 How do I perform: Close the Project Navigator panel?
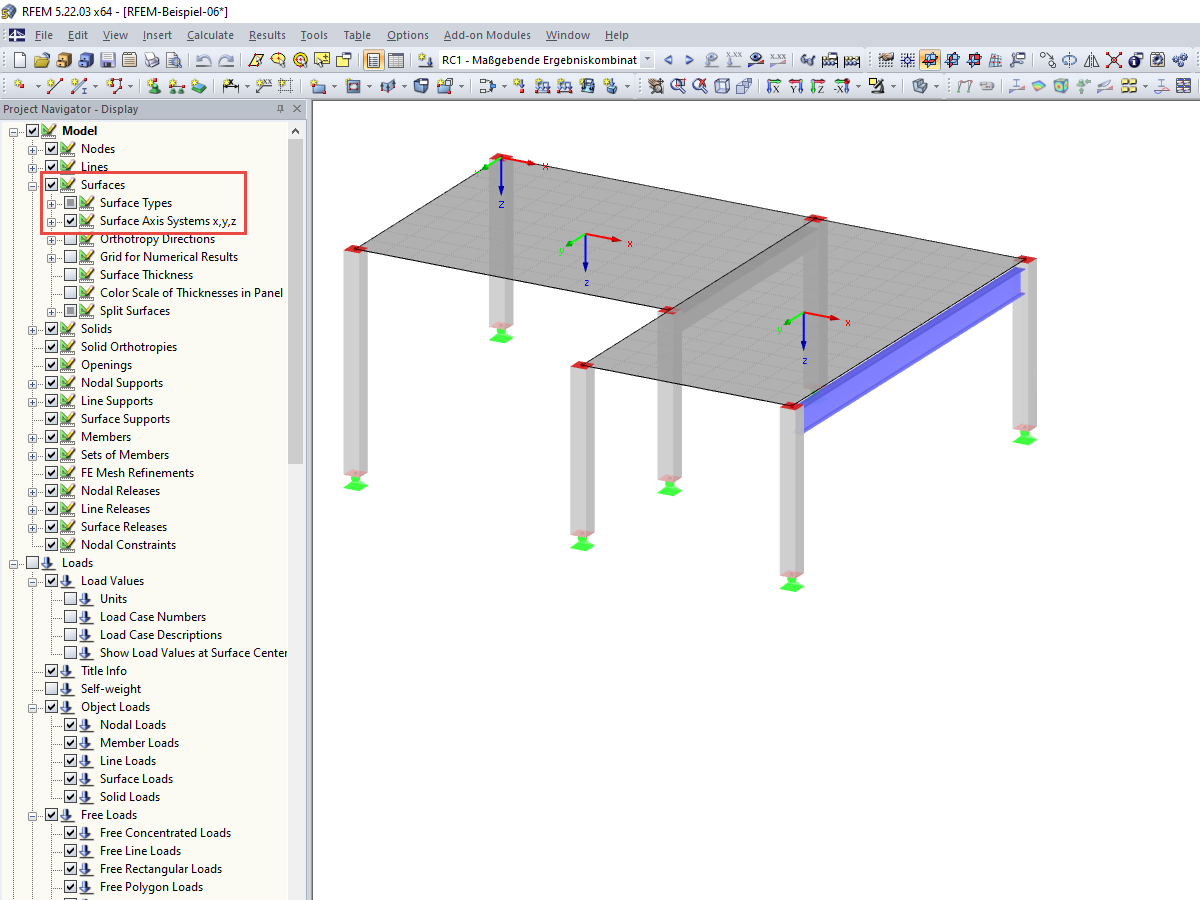(x=296, y=109)
